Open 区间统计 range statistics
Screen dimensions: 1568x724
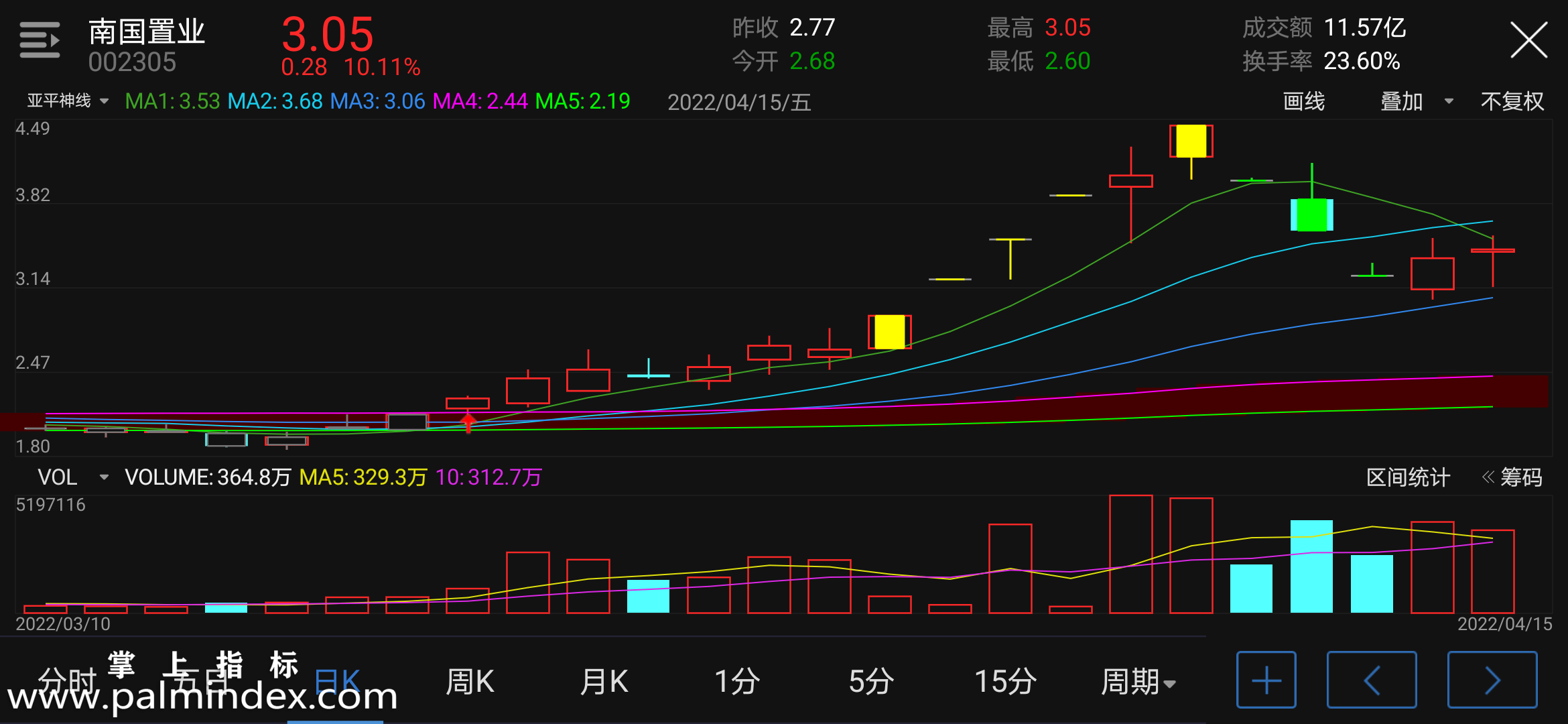click(x=1408, y=477)
